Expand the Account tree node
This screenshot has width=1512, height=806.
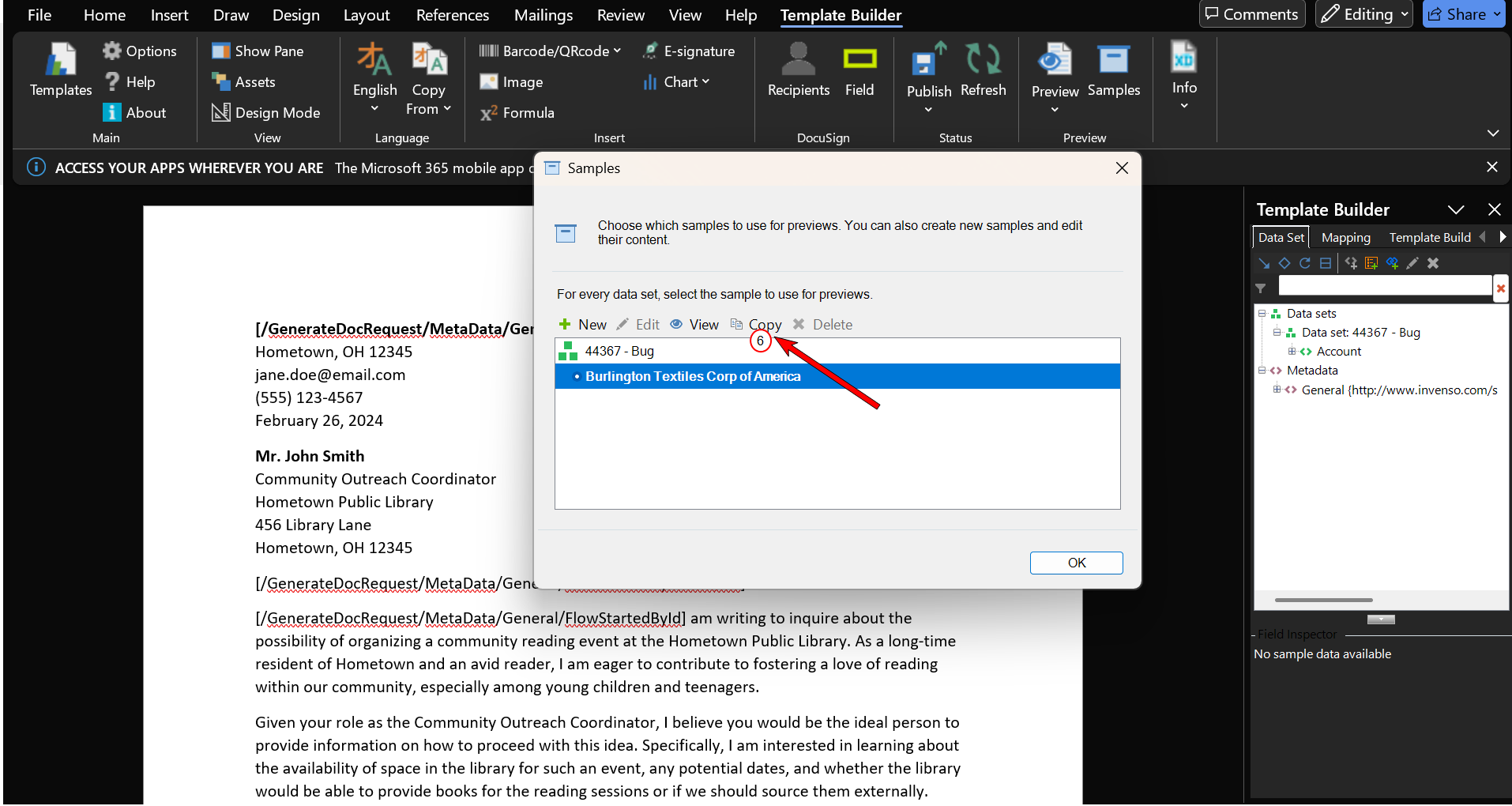click(1292, 352)
